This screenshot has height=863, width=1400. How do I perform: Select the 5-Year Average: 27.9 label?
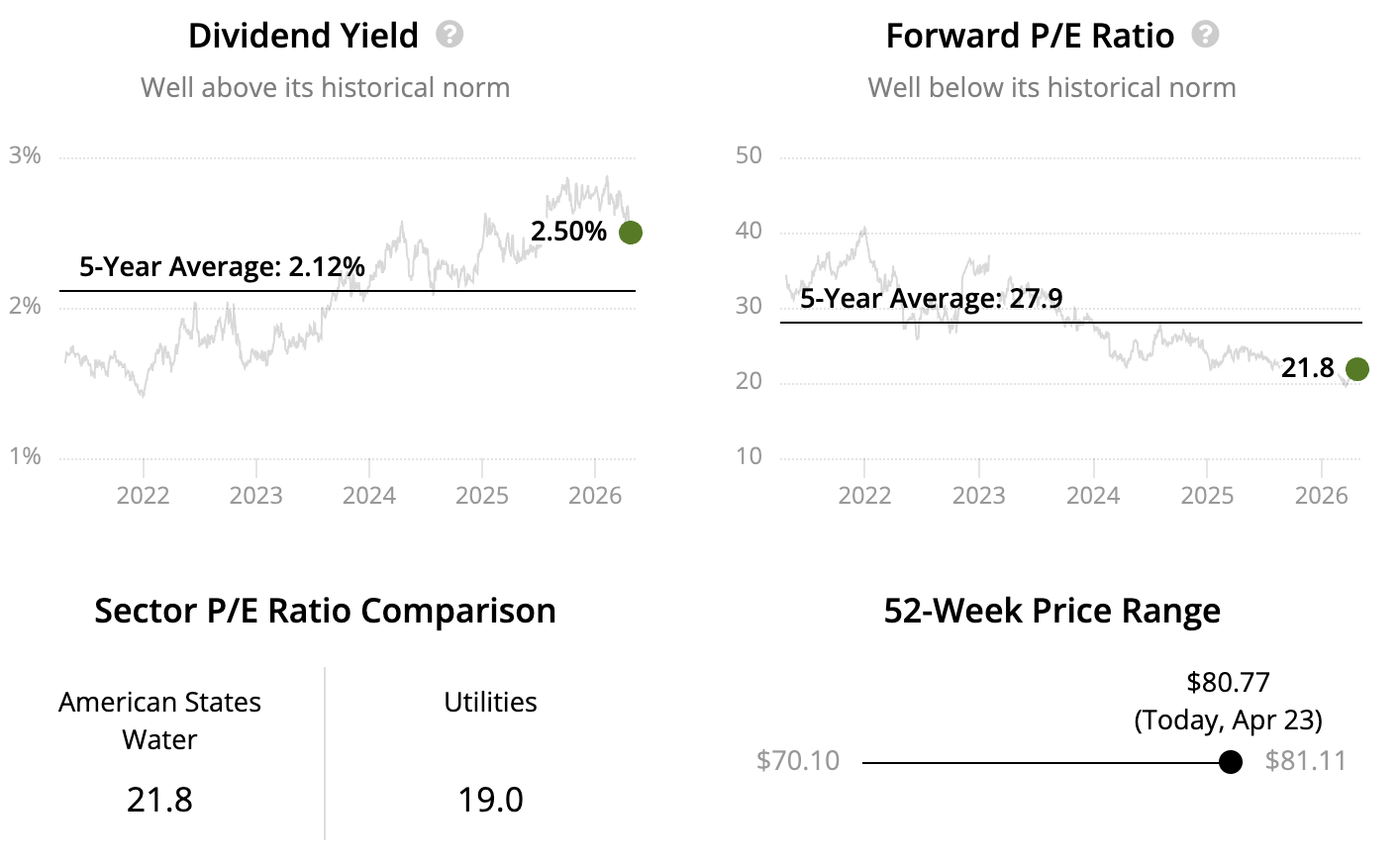coord(931,298)
